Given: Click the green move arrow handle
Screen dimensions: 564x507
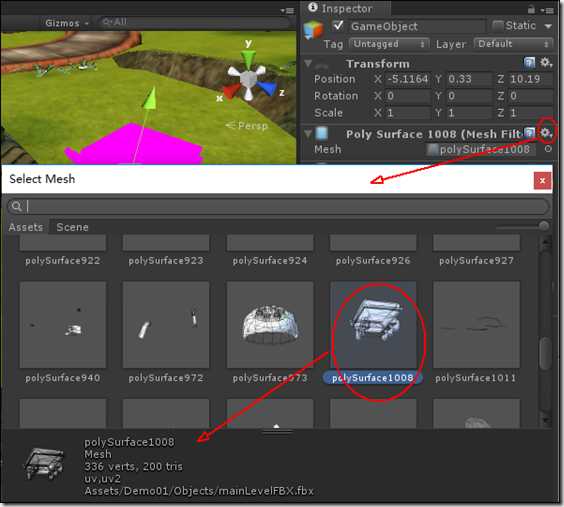Looking at the screenshot, I should (x=150, y=97).
